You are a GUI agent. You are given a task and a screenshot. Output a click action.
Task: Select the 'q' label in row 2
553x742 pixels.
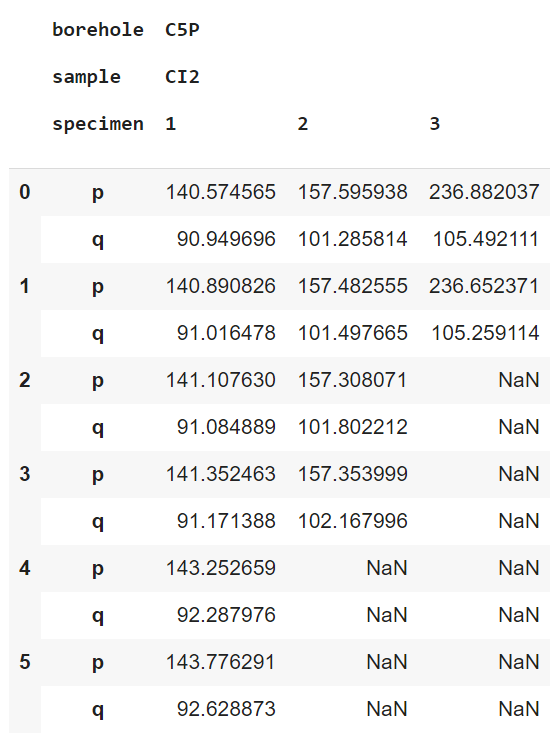tap(98, 429)
